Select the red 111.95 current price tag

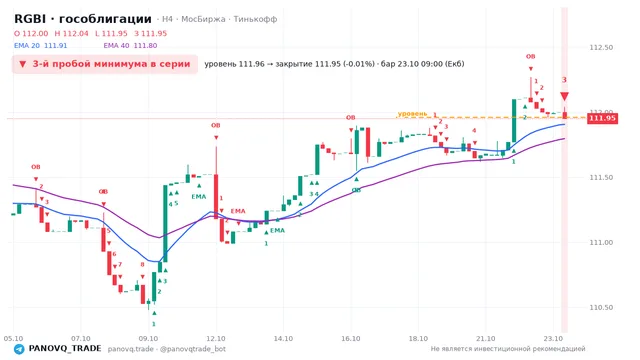(x=602, y=118)
